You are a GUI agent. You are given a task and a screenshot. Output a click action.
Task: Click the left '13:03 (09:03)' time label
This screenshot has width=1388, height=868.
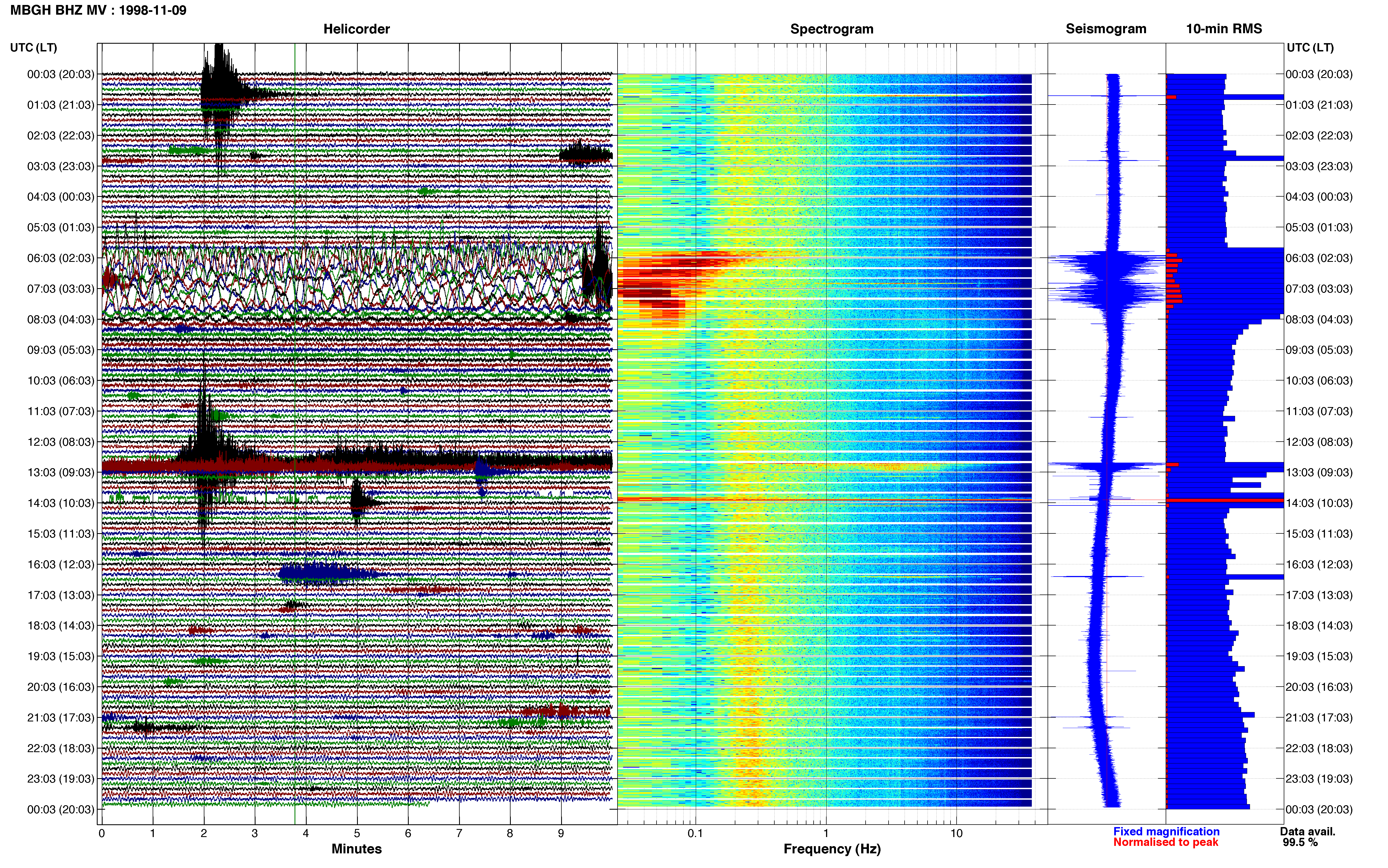(61, 473)
